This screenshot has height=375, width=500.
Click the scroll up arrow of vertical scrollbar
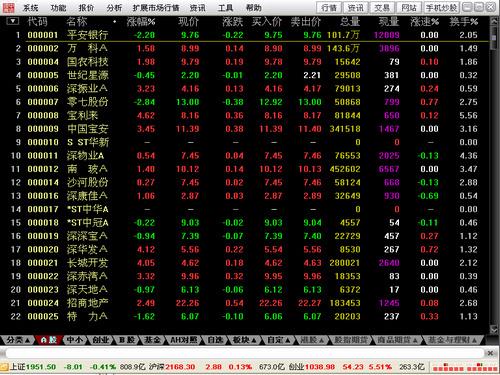pos(494,21)
